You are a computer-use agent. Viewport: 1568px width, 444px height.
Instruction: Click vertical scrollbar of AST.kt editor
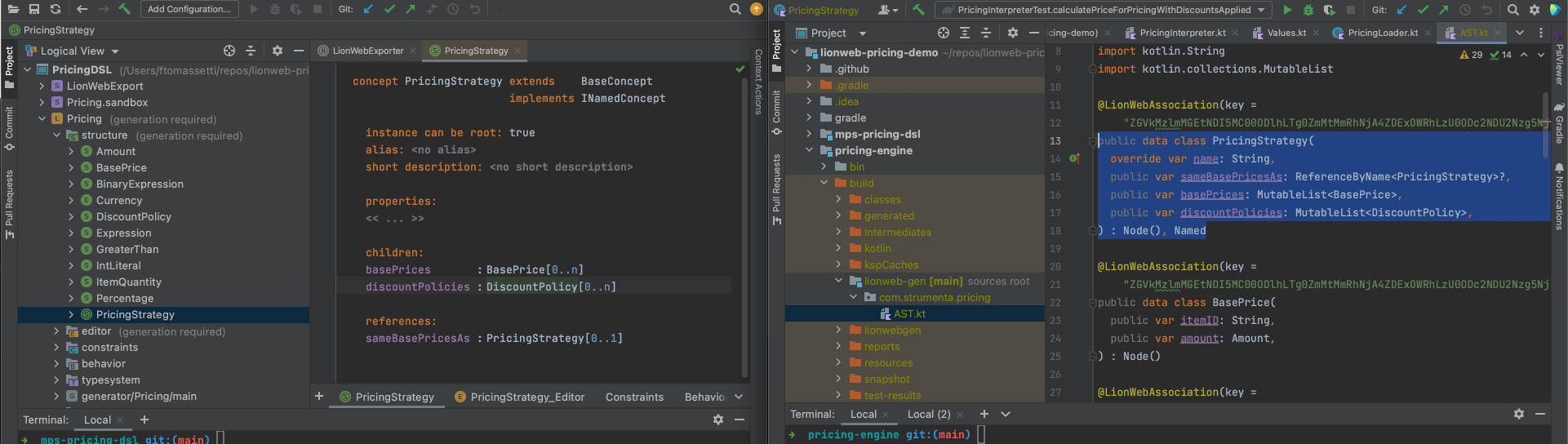(x=1545, y=127)
